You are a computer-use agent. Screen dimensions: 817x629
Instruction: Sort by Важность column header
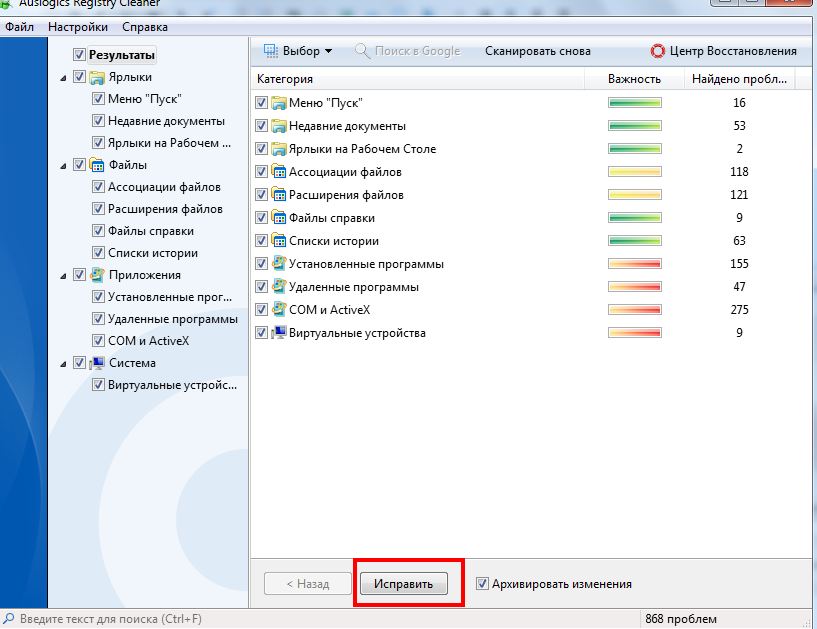pyautogui.click(x=634, y=79)
